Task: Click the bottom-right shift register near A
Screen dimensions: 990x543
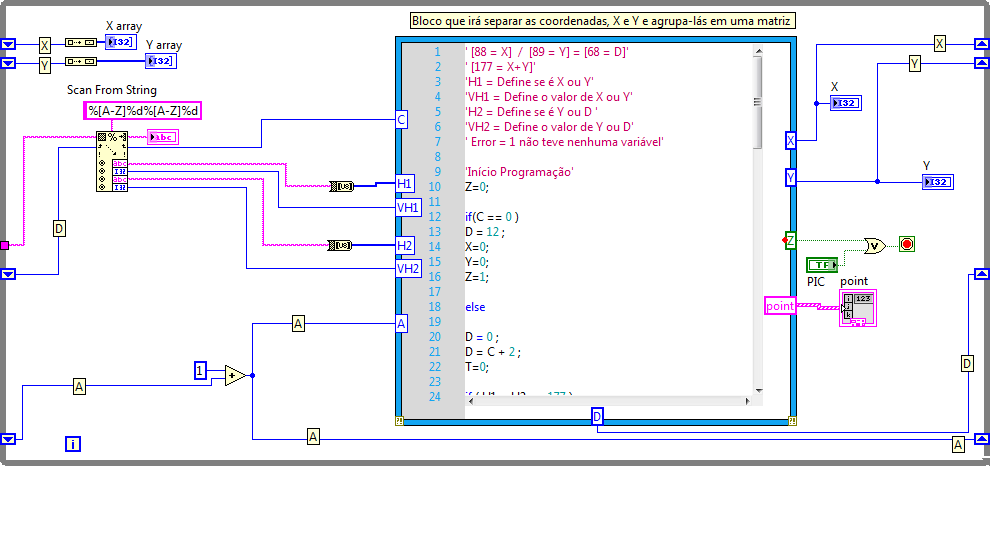Action: pyautogui.click(x=981, y=438)
